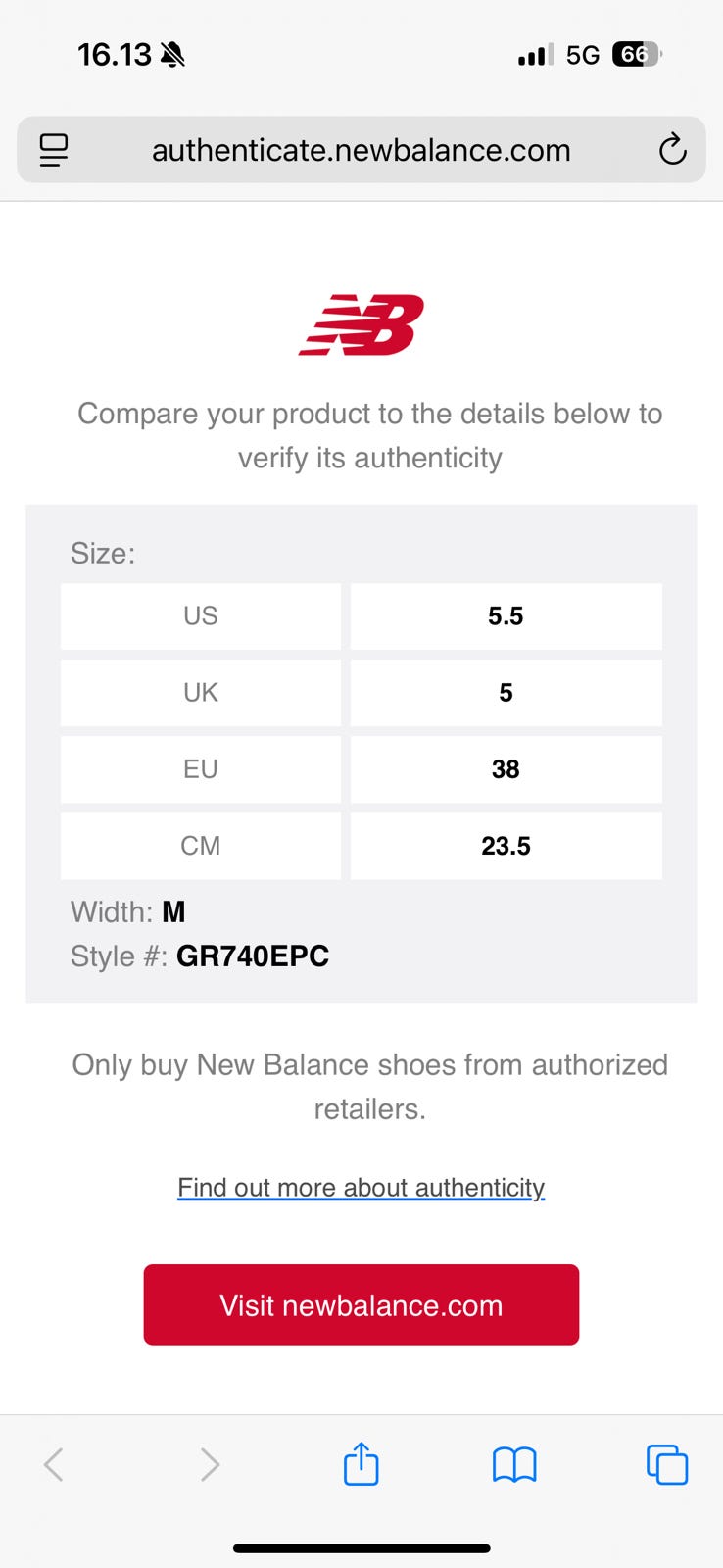
Task: Tap the authenticate.newbalance.com address field
Action: (361, 150)
